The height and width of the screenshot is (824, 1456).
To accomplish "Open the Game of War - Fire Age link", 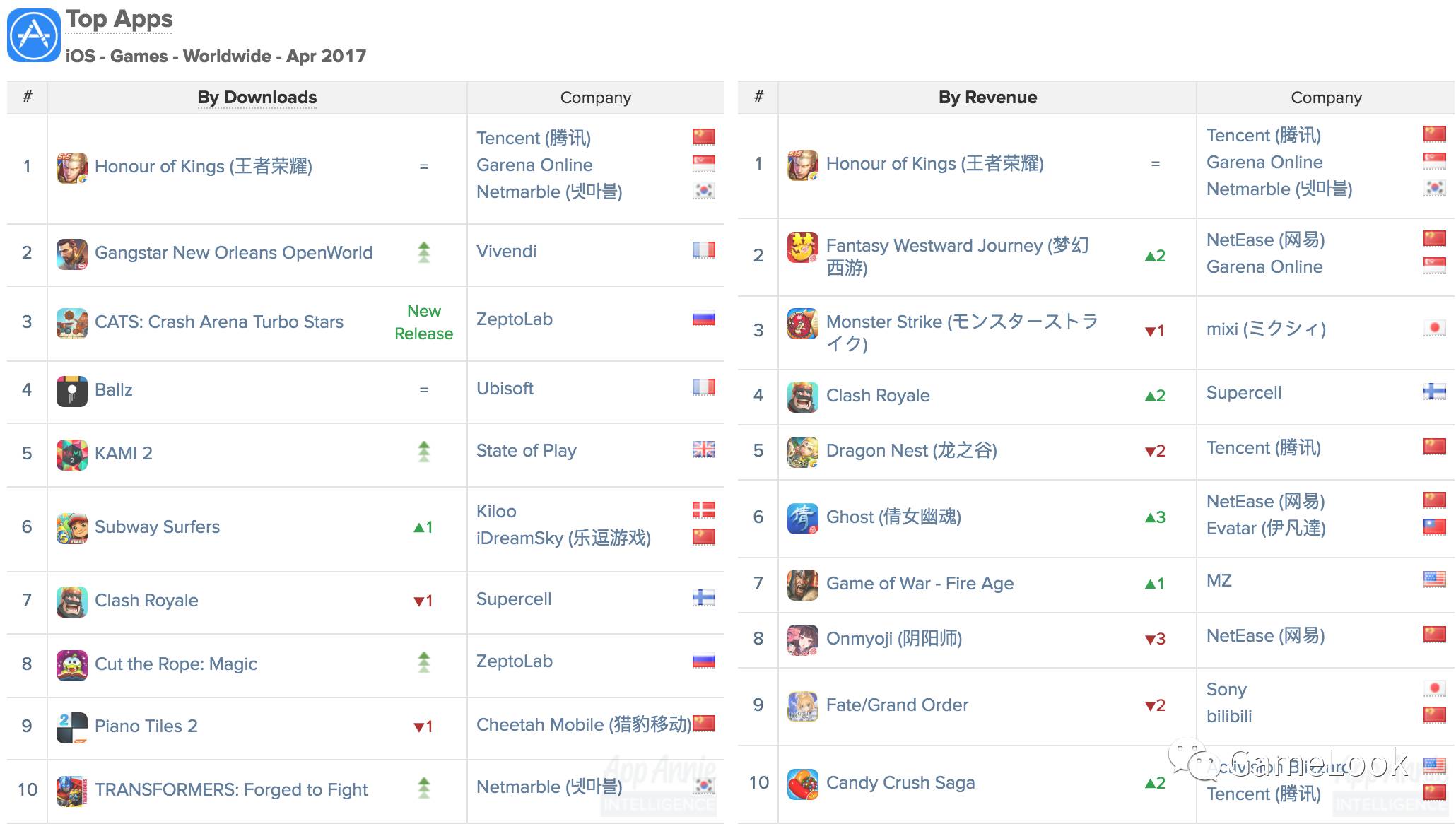I will (920, 584).
